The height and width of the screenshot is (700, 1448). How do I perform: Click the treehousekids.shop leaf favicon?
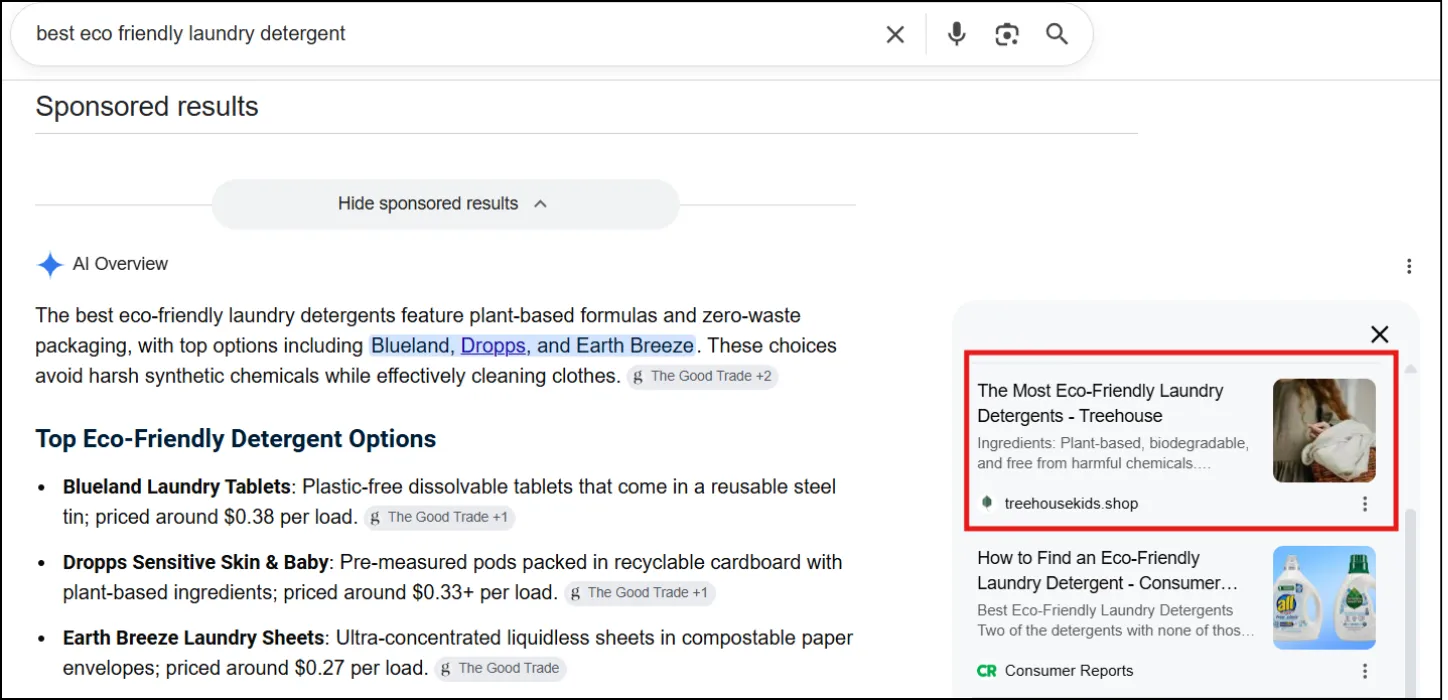[987, 503]
